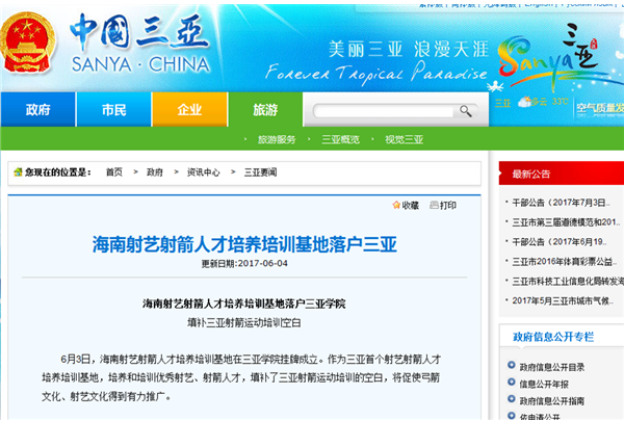Viewport: 626px width, 421px height.
Task: Open the 市民 tab
Action: pos(114,109)
